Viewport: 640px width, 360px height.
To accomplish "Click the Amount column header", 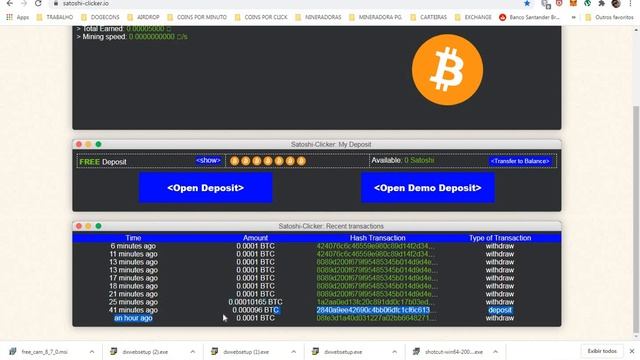I will (256, 238).
